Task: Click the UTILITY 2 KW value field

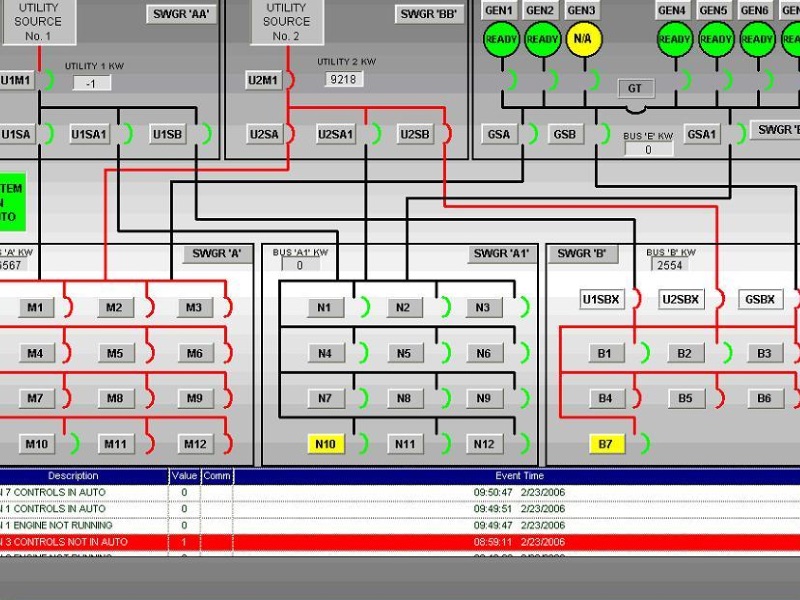Action: 343,79
